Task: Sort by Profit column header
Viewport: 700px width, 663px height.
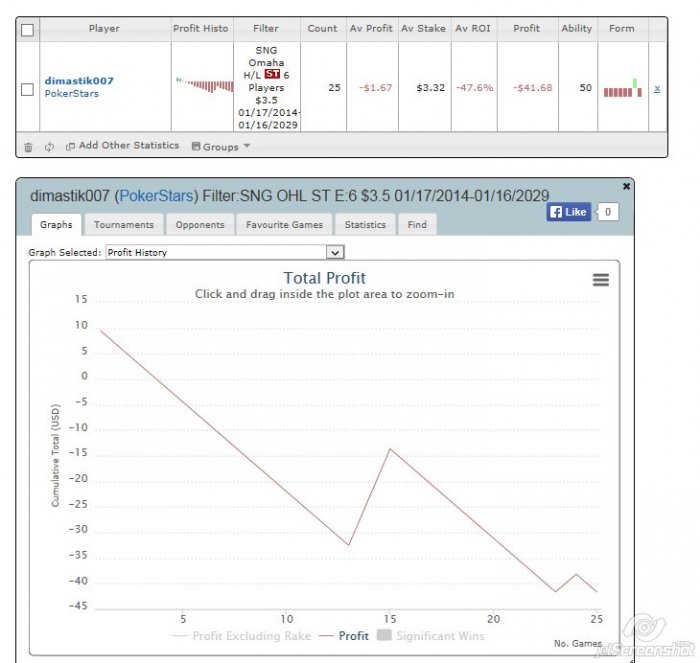Action: pos(527,29)
